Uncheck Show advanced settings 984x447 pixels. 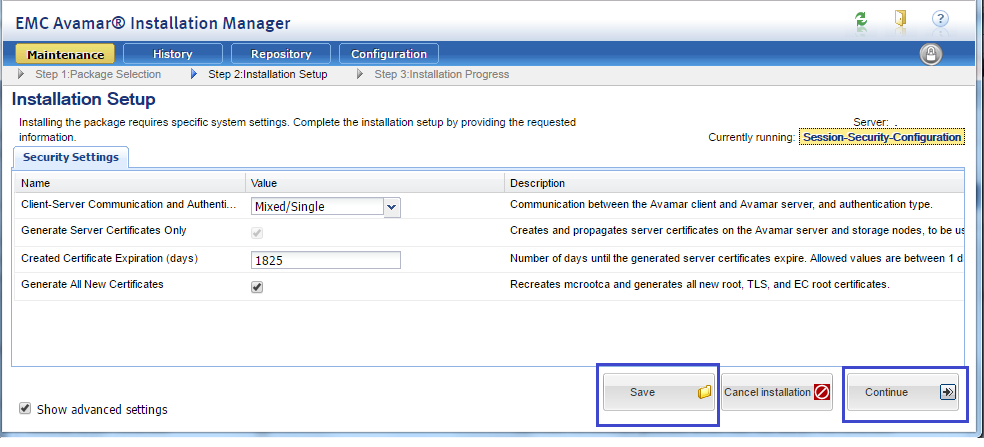pos(25,409)
